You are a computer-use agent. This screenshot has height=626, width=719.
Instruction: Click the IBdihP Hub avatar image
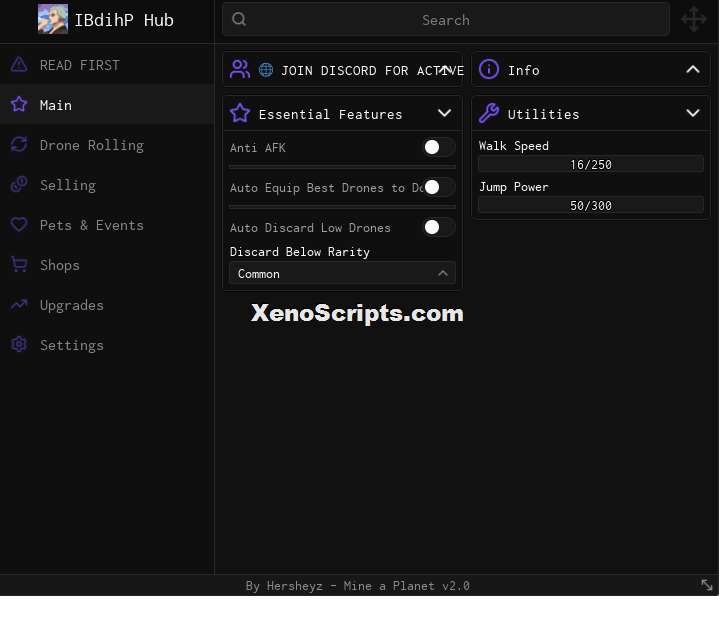(x=53, y=19)
